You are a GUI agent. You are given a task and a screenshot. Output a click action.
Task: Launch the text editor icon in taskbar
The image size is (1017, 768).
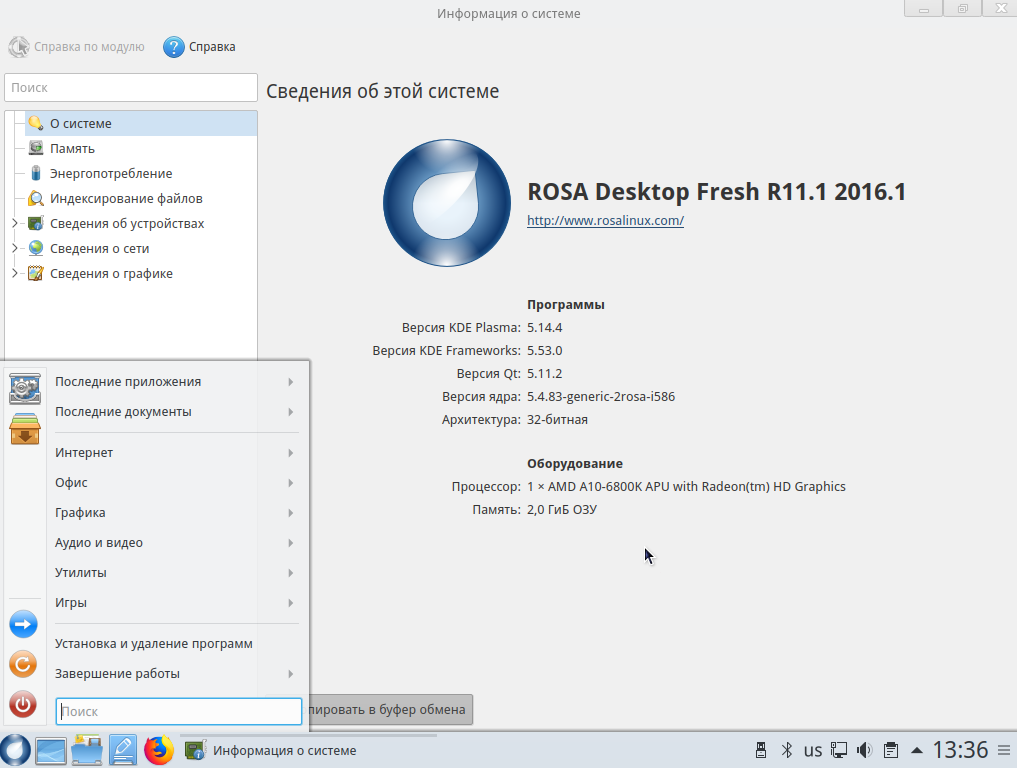[123, 750]
